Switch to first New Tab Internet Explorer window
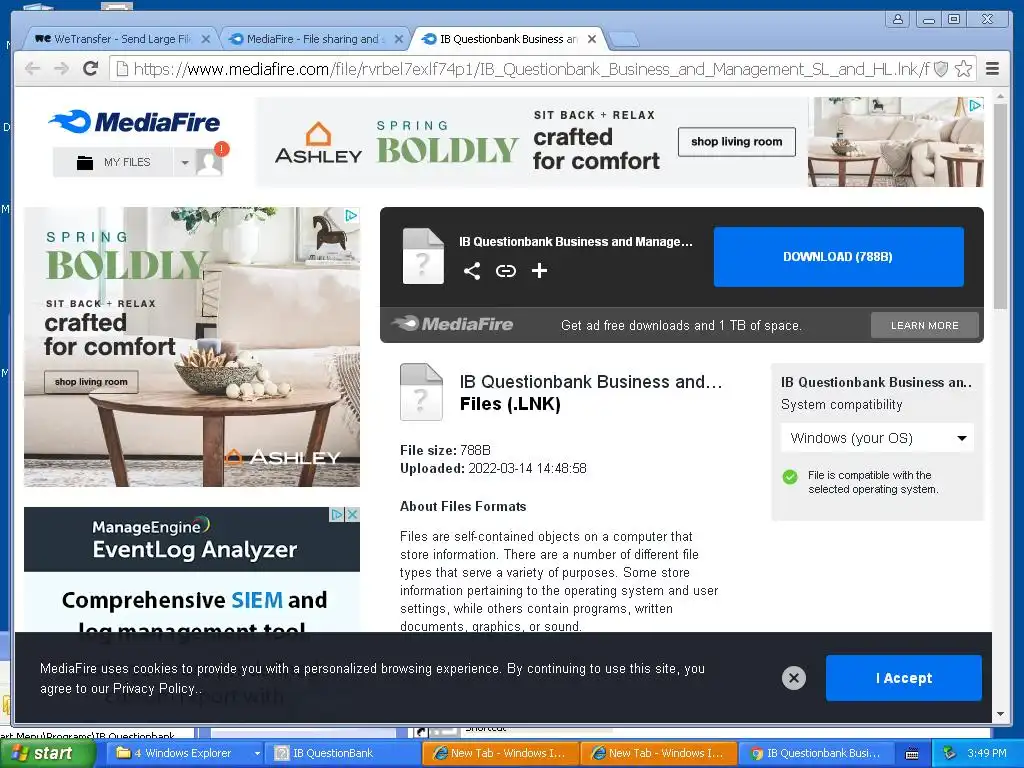The height and width of the screenshot is (768, 1024). pyautogui.click(x=500, y=753)
